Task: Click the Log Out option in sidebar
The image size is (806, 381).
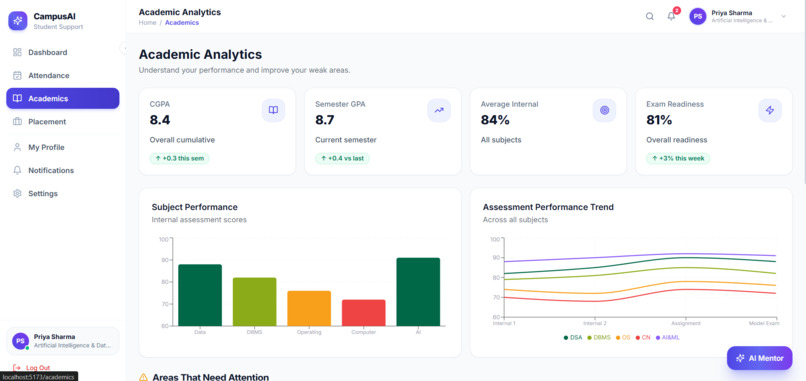Action: [32, 368]
